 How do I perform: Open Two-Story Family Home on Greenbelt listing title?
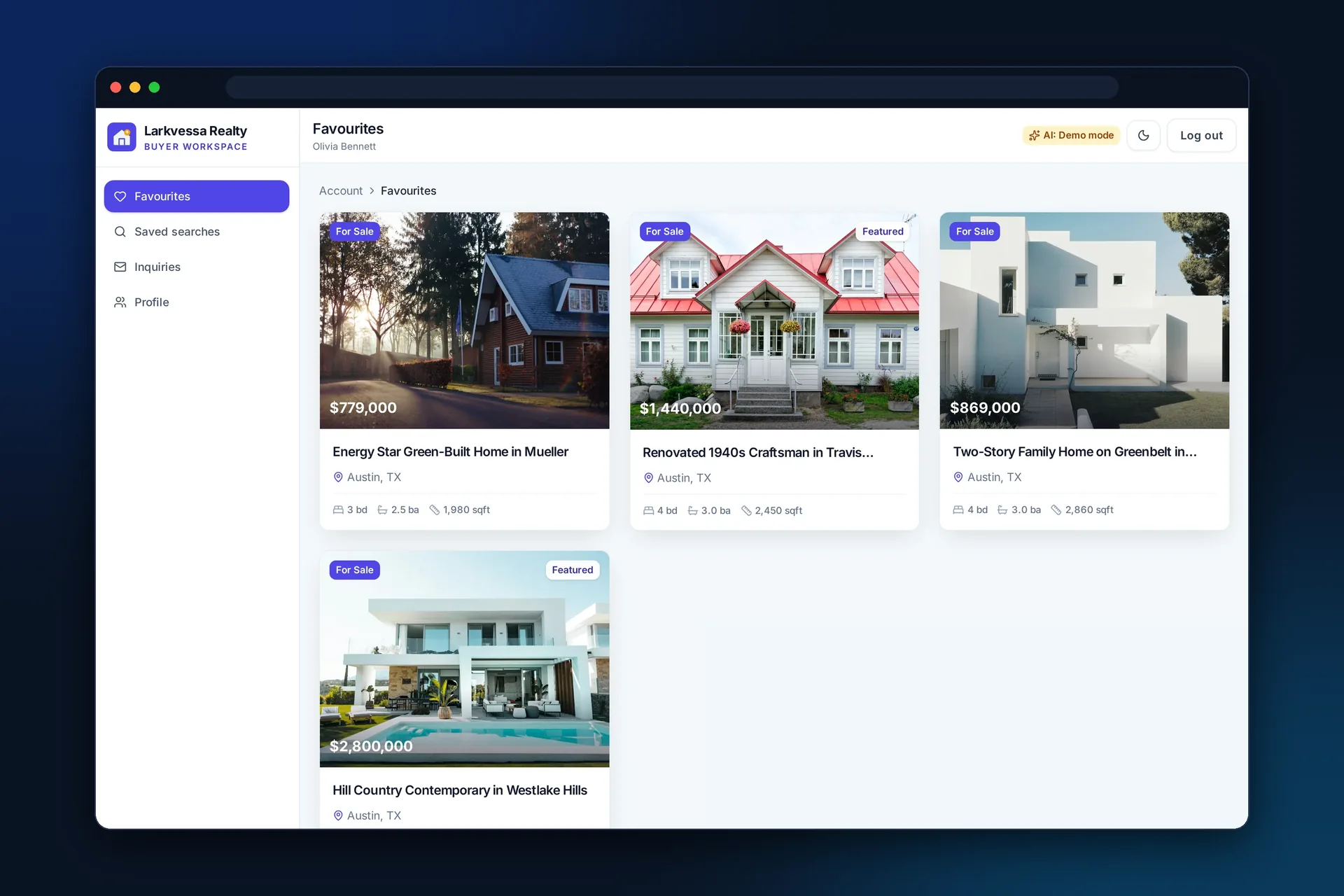pyautogui.click(x=1074, y=452)
